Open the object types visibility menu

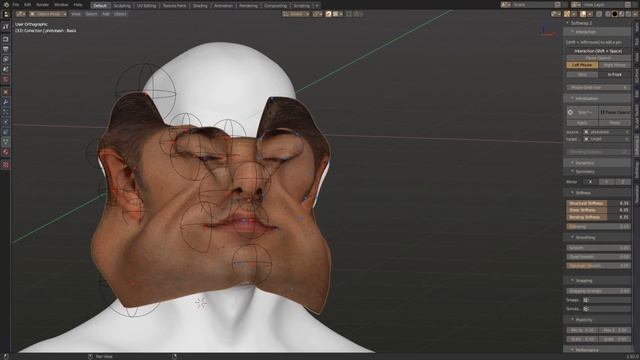click(x=556, y=14)
